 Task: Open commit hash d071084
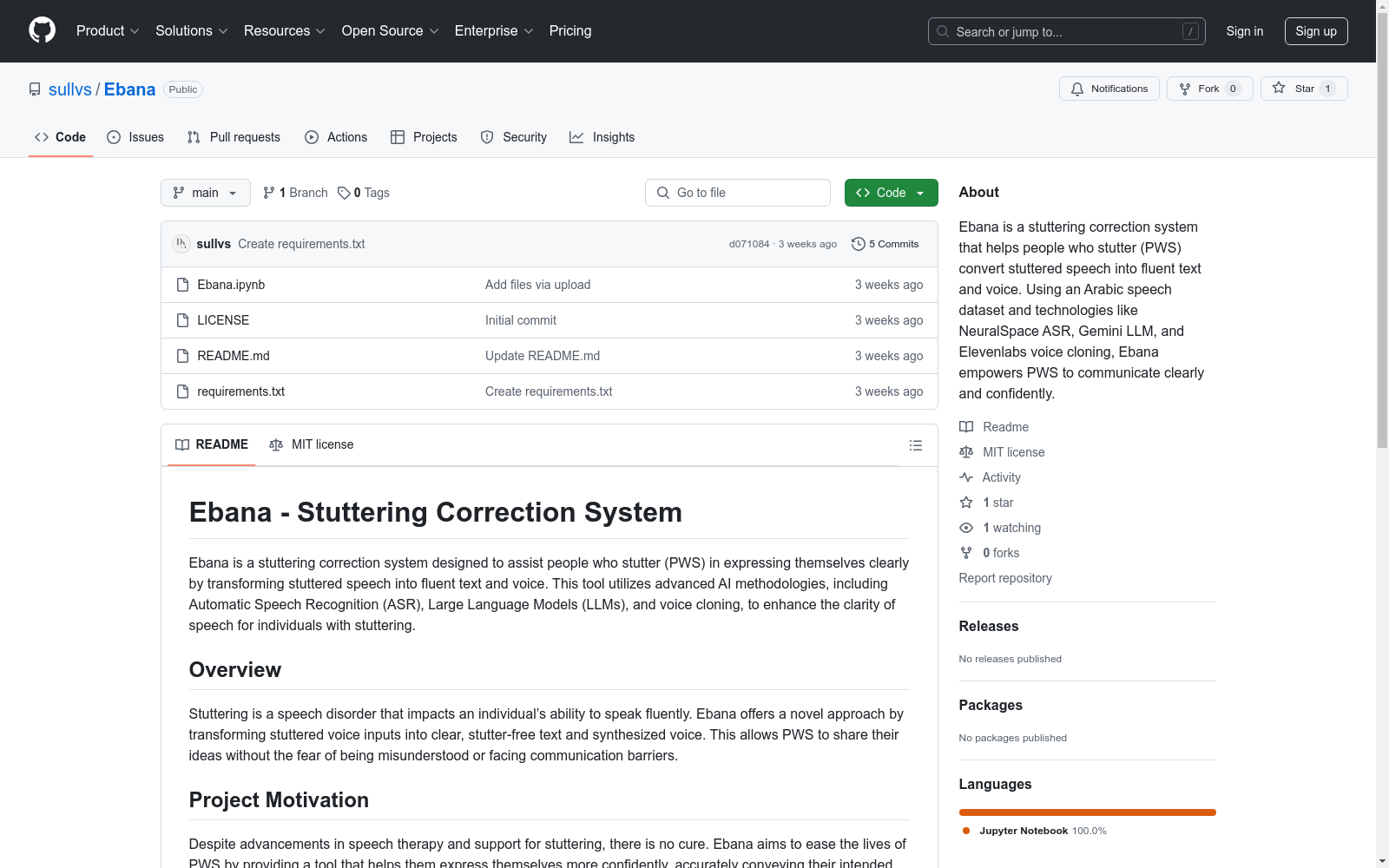(749, 244)
